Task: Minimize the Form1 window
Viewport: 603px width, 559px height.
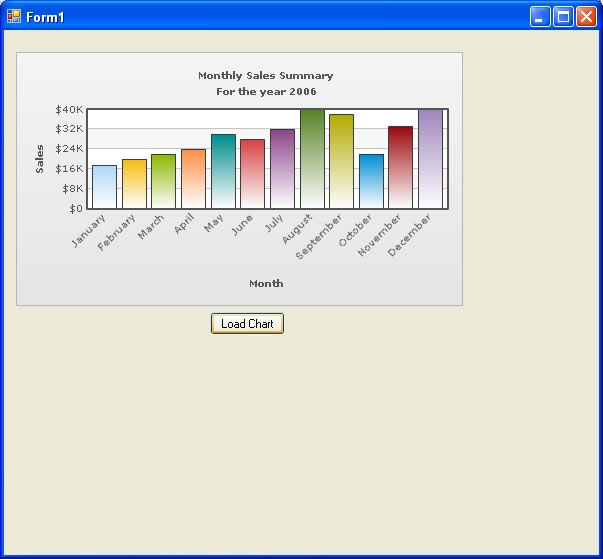Action: tap(540, 16)
